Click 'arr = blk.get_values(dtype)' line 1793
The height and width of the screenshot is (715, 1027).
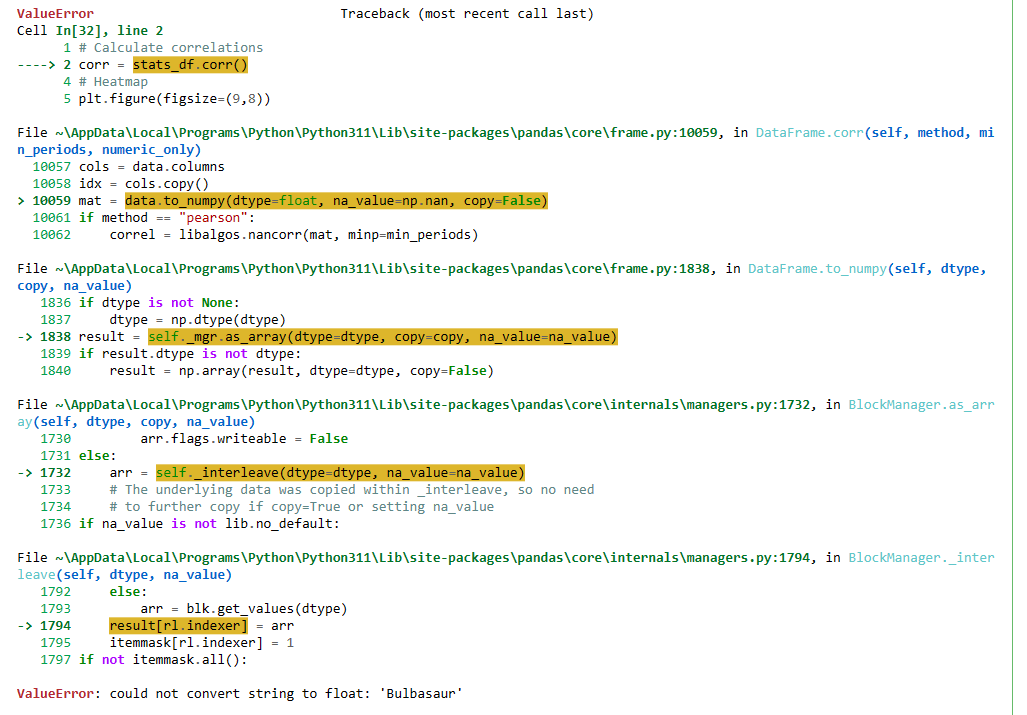pyautogui.click(x=244, y=610)
